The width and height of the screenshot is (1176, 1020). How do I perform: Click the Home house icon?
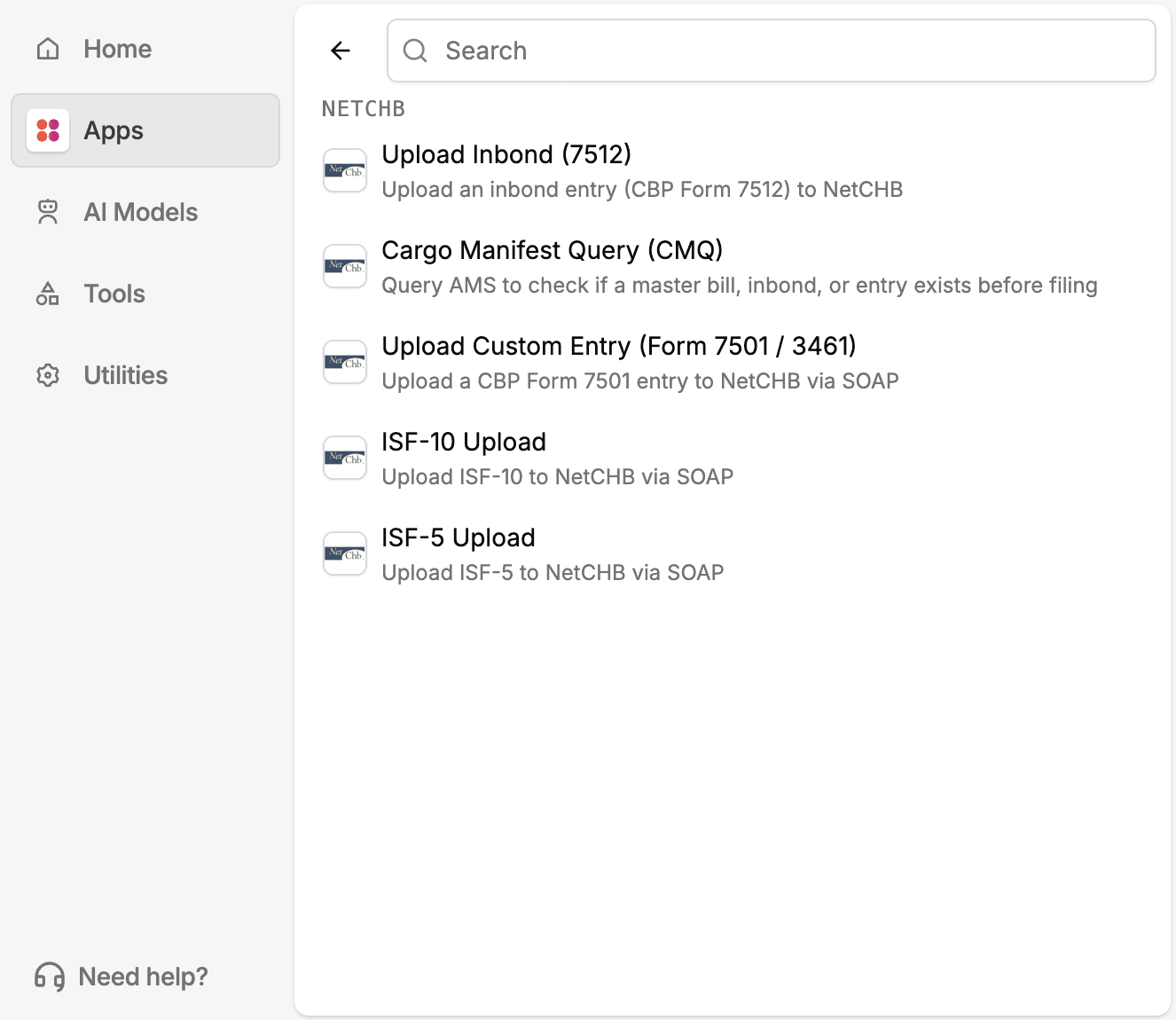48,49
